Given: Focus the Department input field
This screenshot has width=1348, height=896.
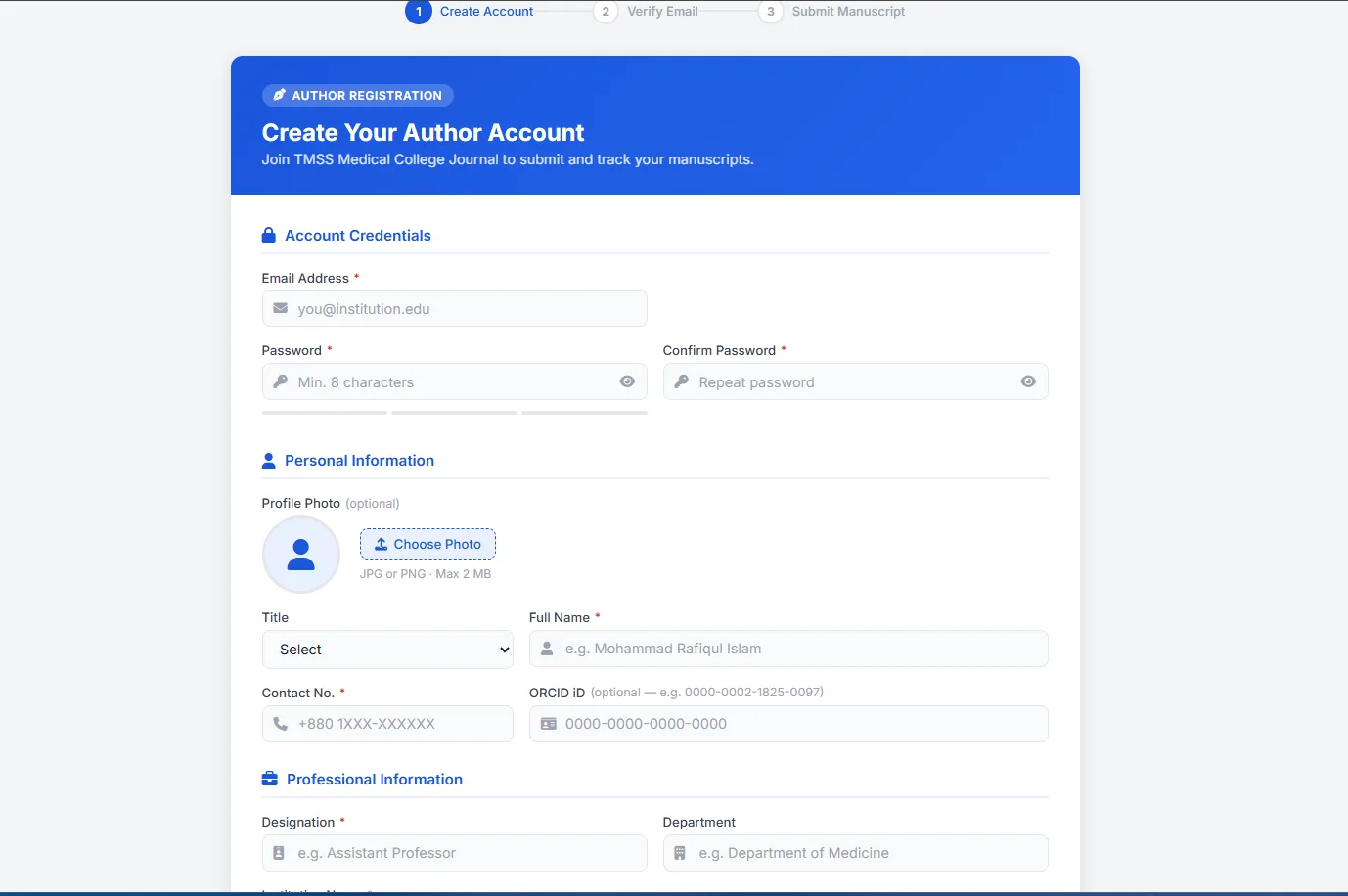Looking at the screenshot, I should pos(856,853).
